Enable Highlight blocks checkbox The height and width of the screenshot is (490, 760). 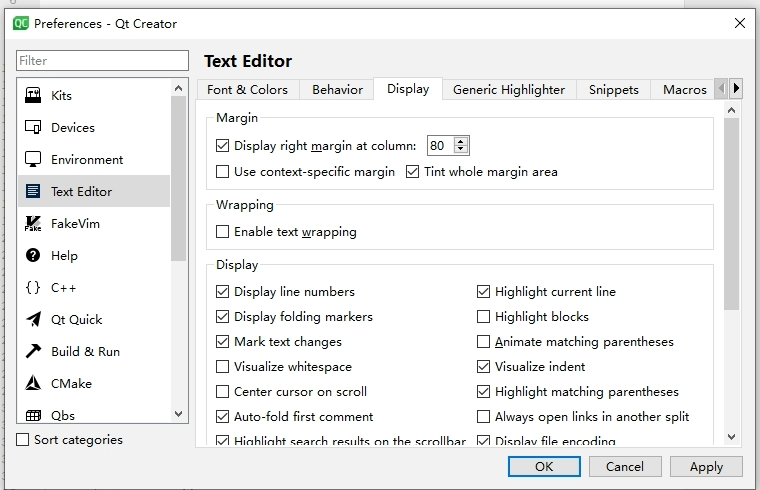point(483,316)
